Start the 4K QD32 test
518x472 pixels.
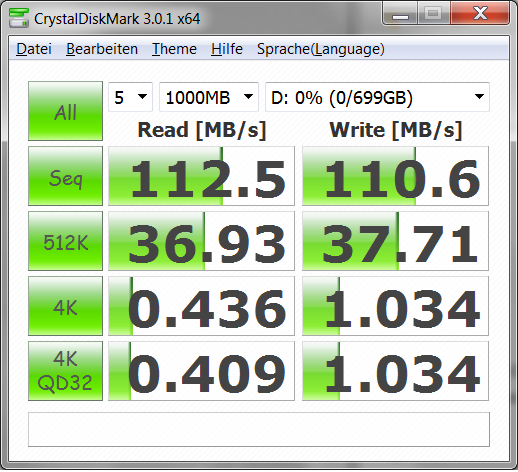coord(65,371)
